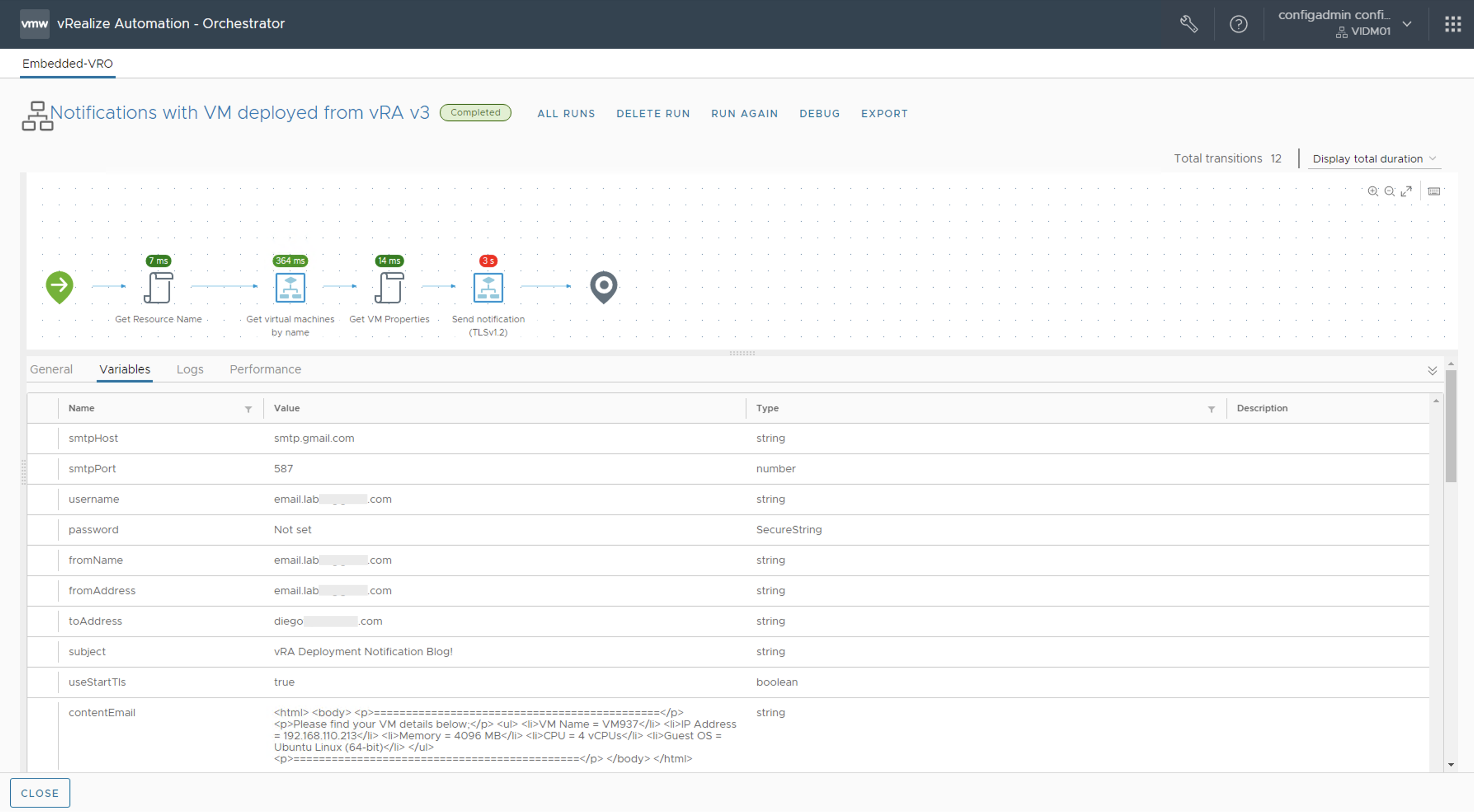Expand the canvas to full screen
The width and height of the screenshot is (1474, 812).
point(1406,191)
